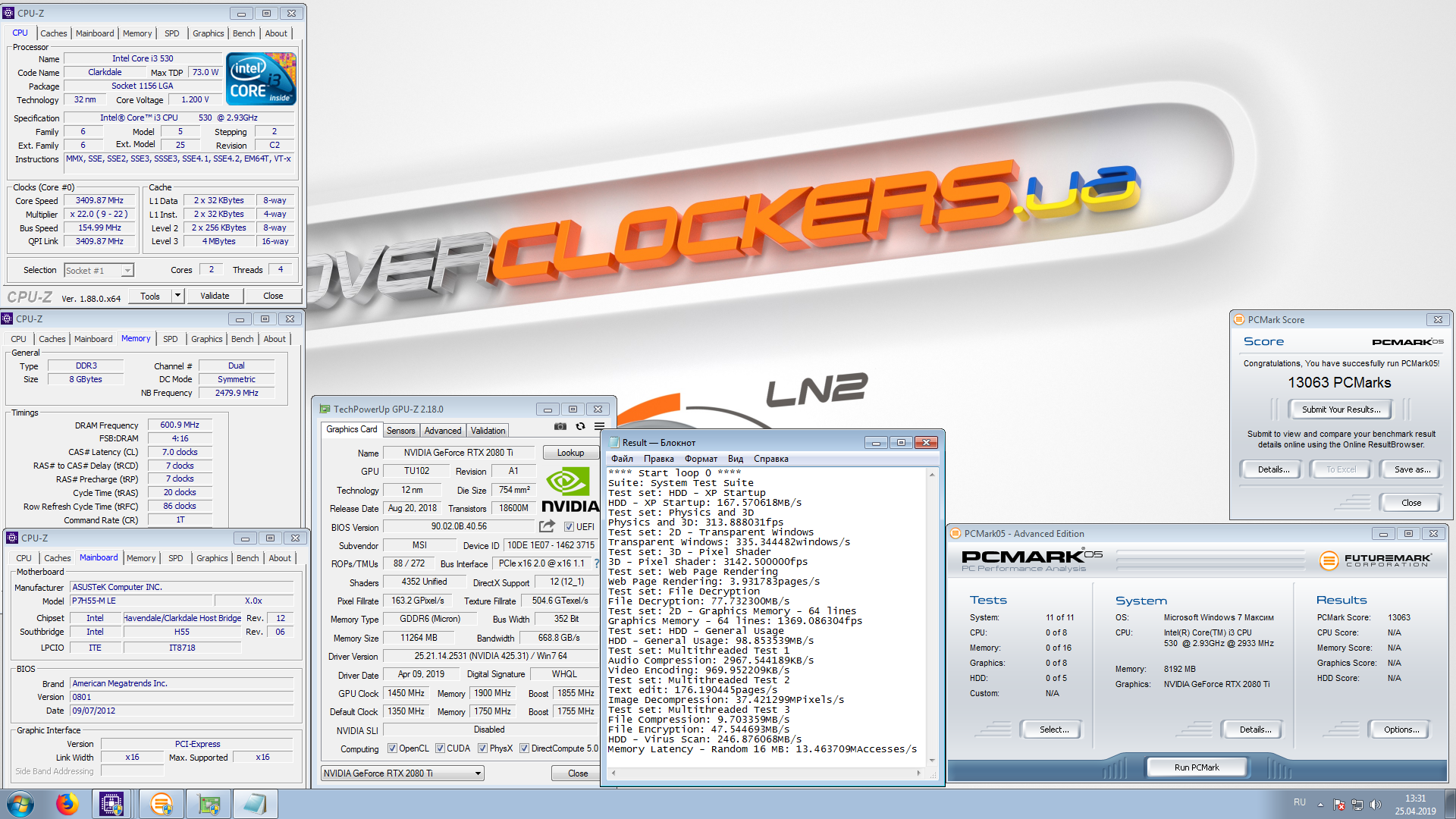Open the Файл menu in Notepad
The width and height of the screenshot is (1456, 819).
(622, 459)
